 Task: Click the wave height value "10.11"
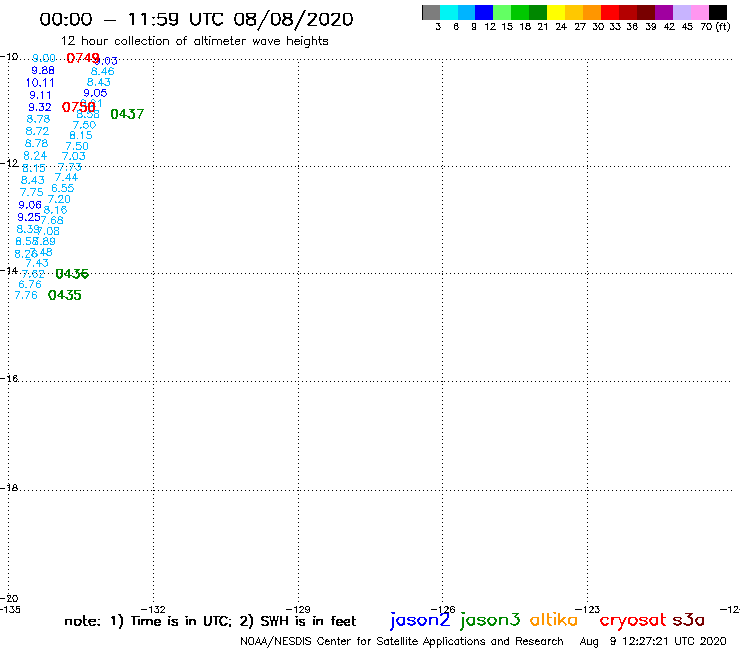[x=40, y=83]
